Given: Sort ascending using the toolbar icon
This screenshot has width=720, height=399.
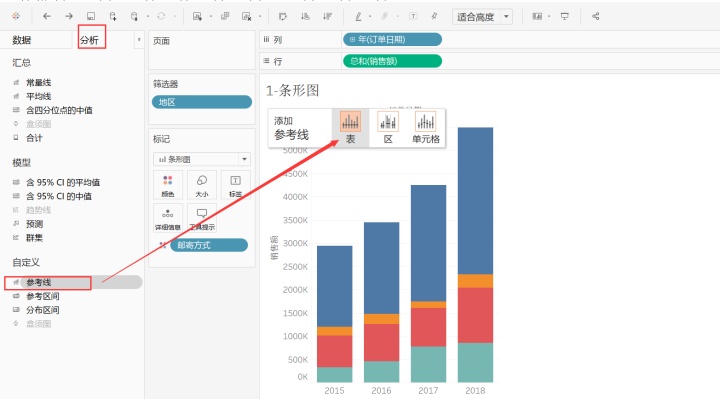Looking at the screenshot, I should click(x=305, y=16).
